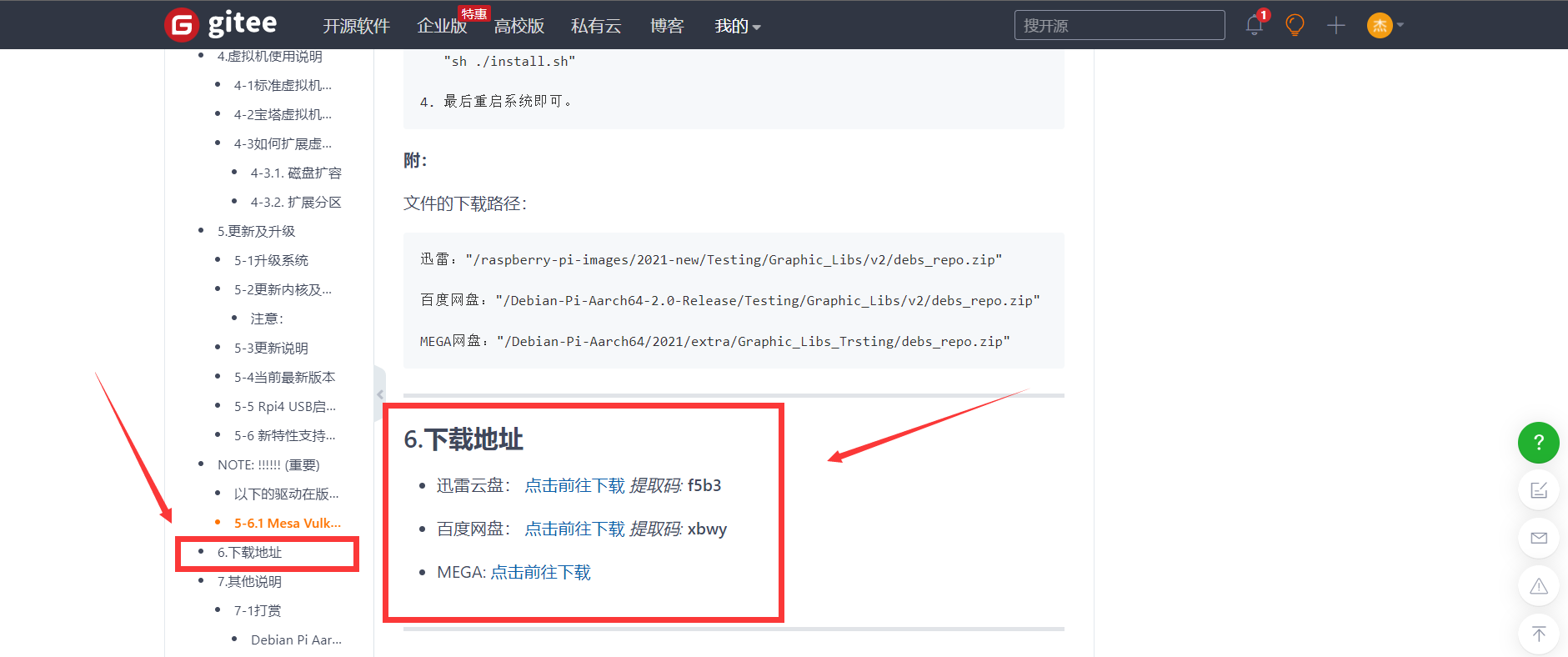The width and height of the screenshot is (1568, 657).
Task: Click the 搜开源 search field
Action: (x=1120, y=25)
